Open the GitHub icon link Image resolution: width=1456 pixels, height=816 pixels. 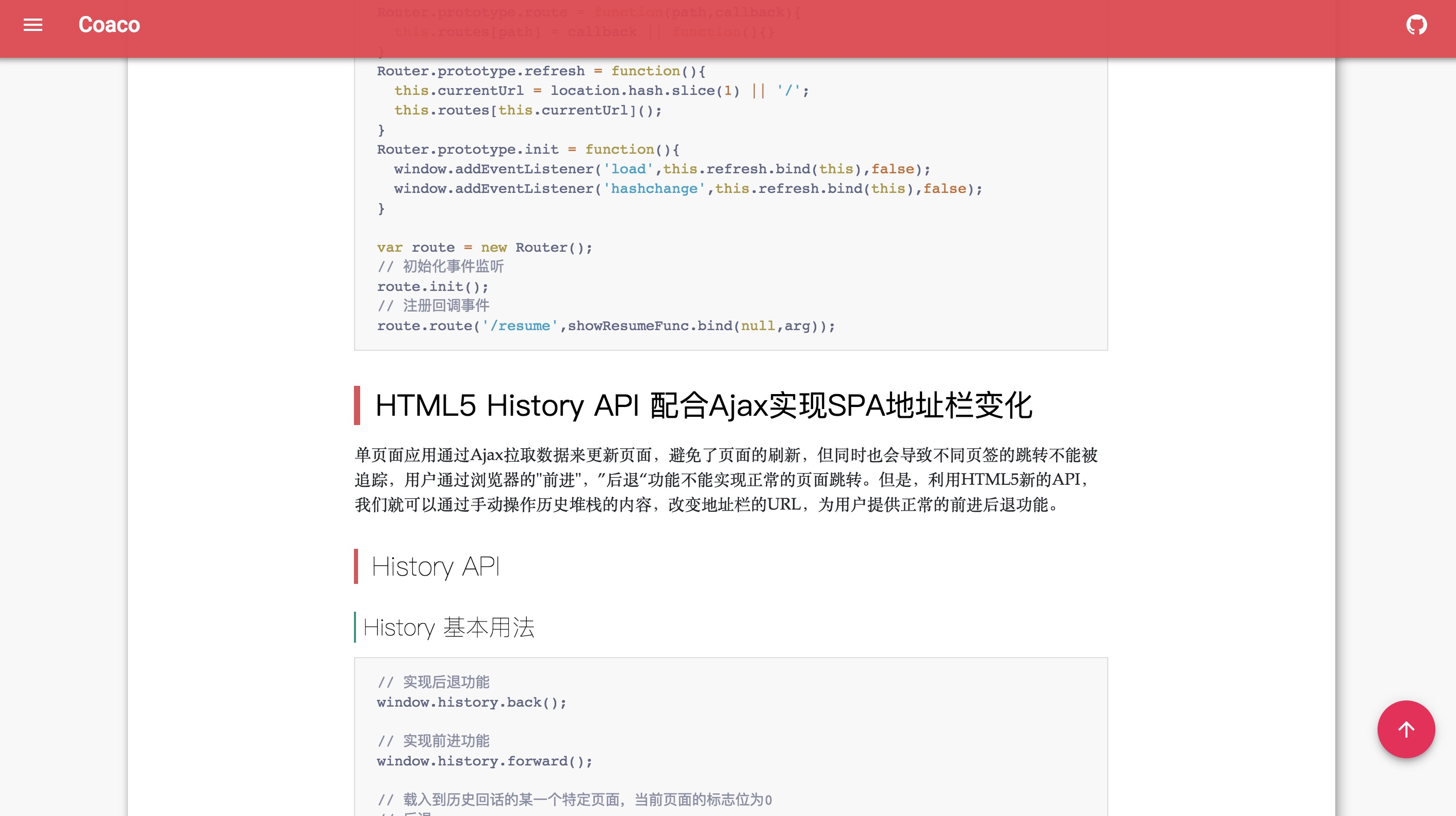[x=1416, y=25]
